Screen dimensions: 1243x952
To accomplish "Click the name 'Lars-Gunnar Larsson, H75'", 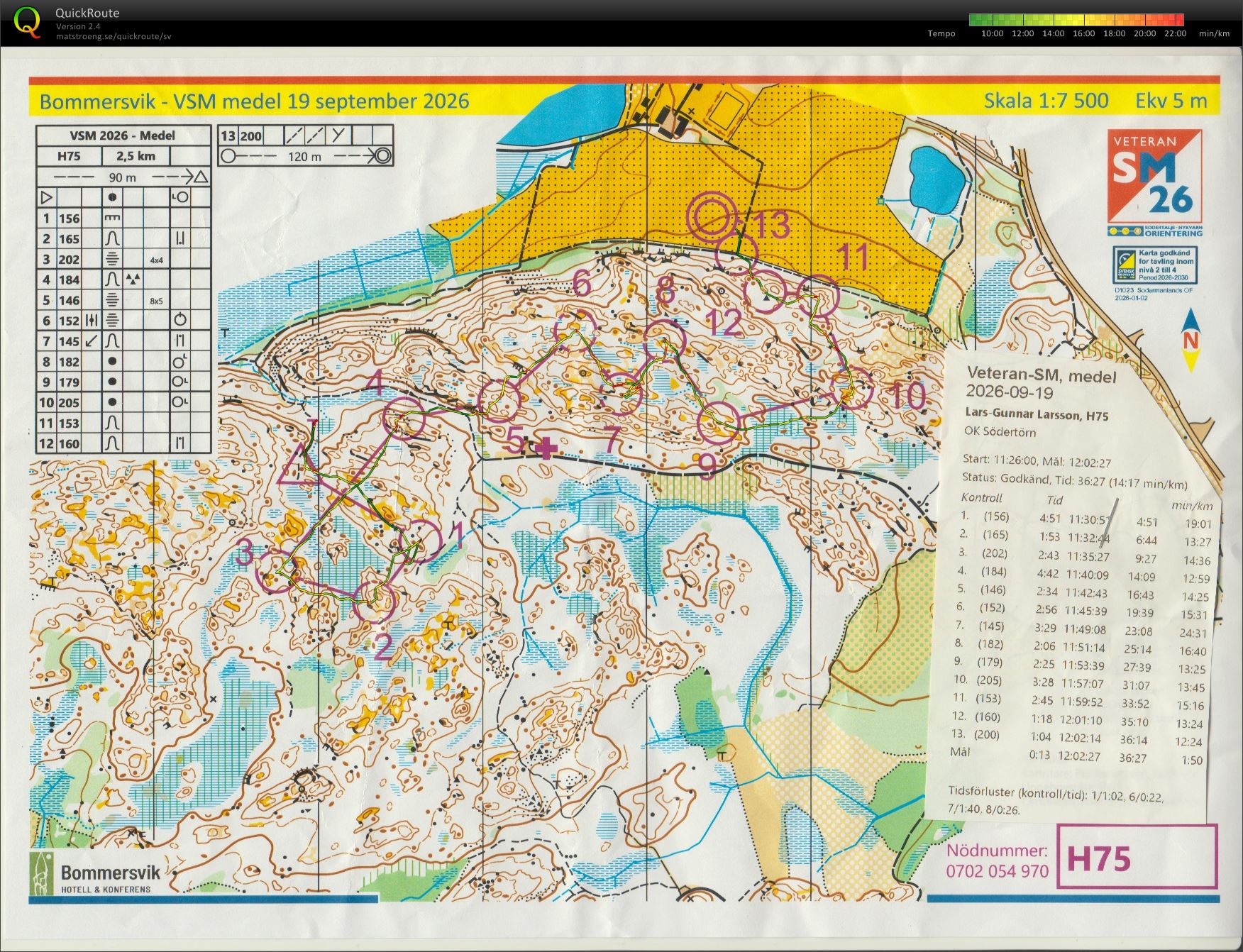I will 1037,414.
